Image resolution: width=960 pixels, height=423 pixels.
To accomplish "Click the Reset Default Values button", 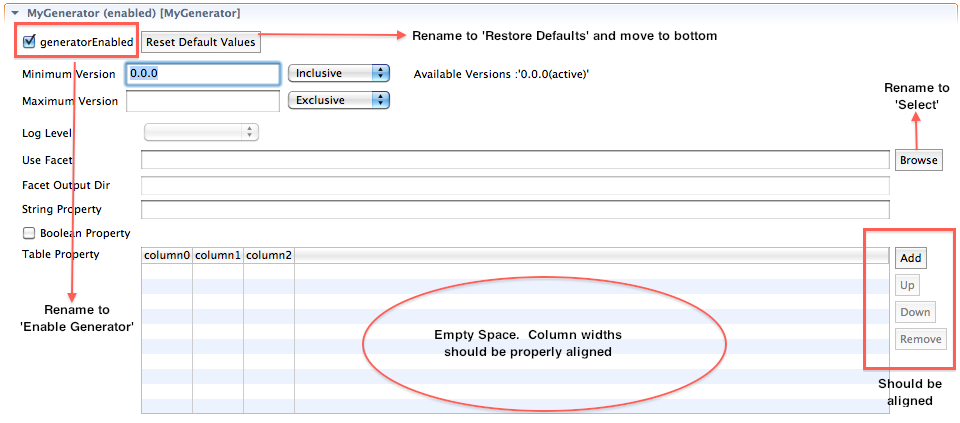I will pyautogui.click(x=201, y=42).
